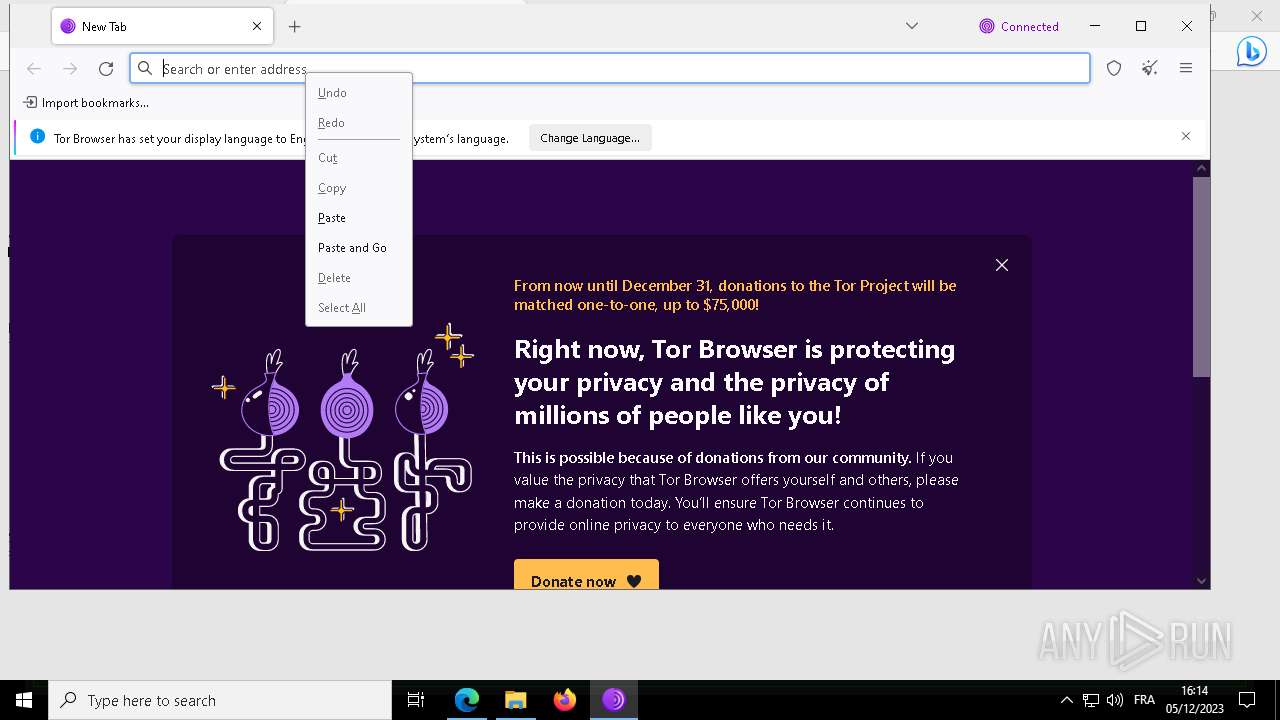Click the Change Language button
The height and width of the screenshot is (720, 1280).
click(x=590, y=138)
